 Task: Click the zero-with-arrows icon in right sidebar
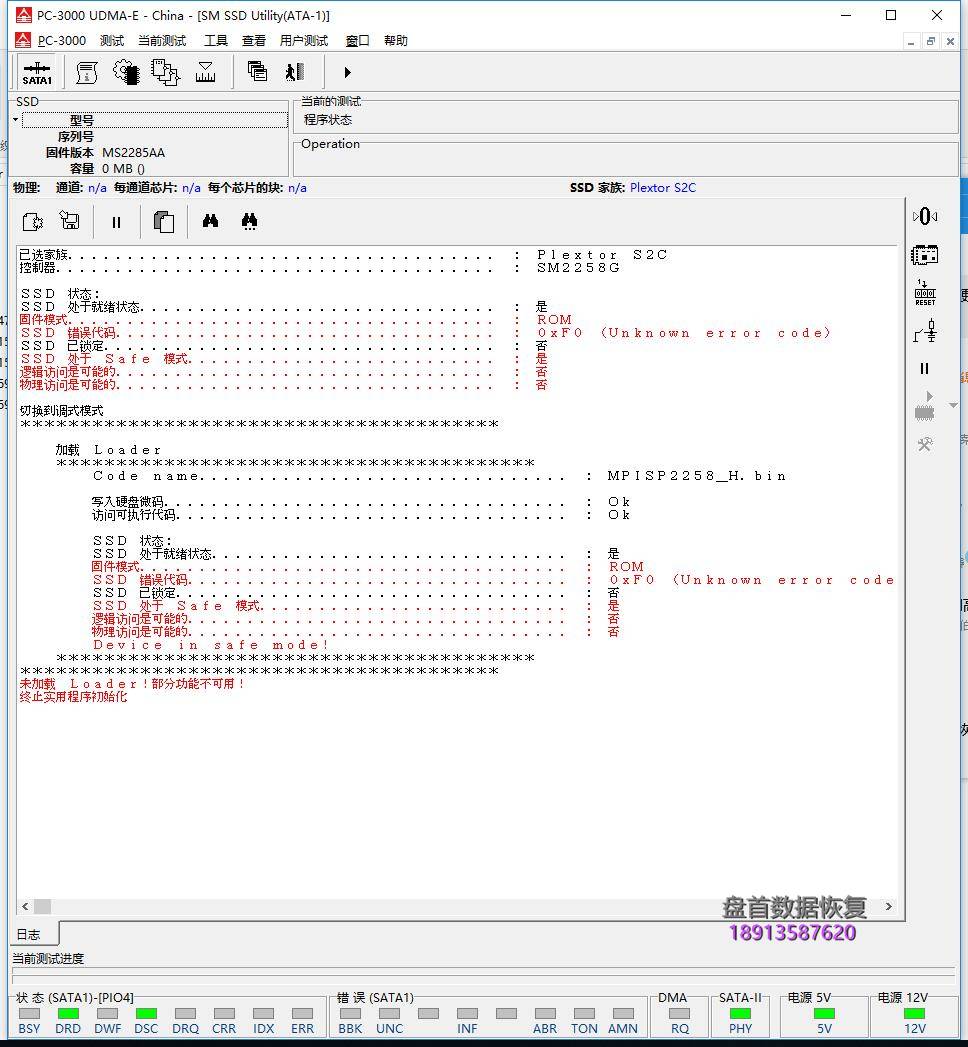(x=925, y=216)
